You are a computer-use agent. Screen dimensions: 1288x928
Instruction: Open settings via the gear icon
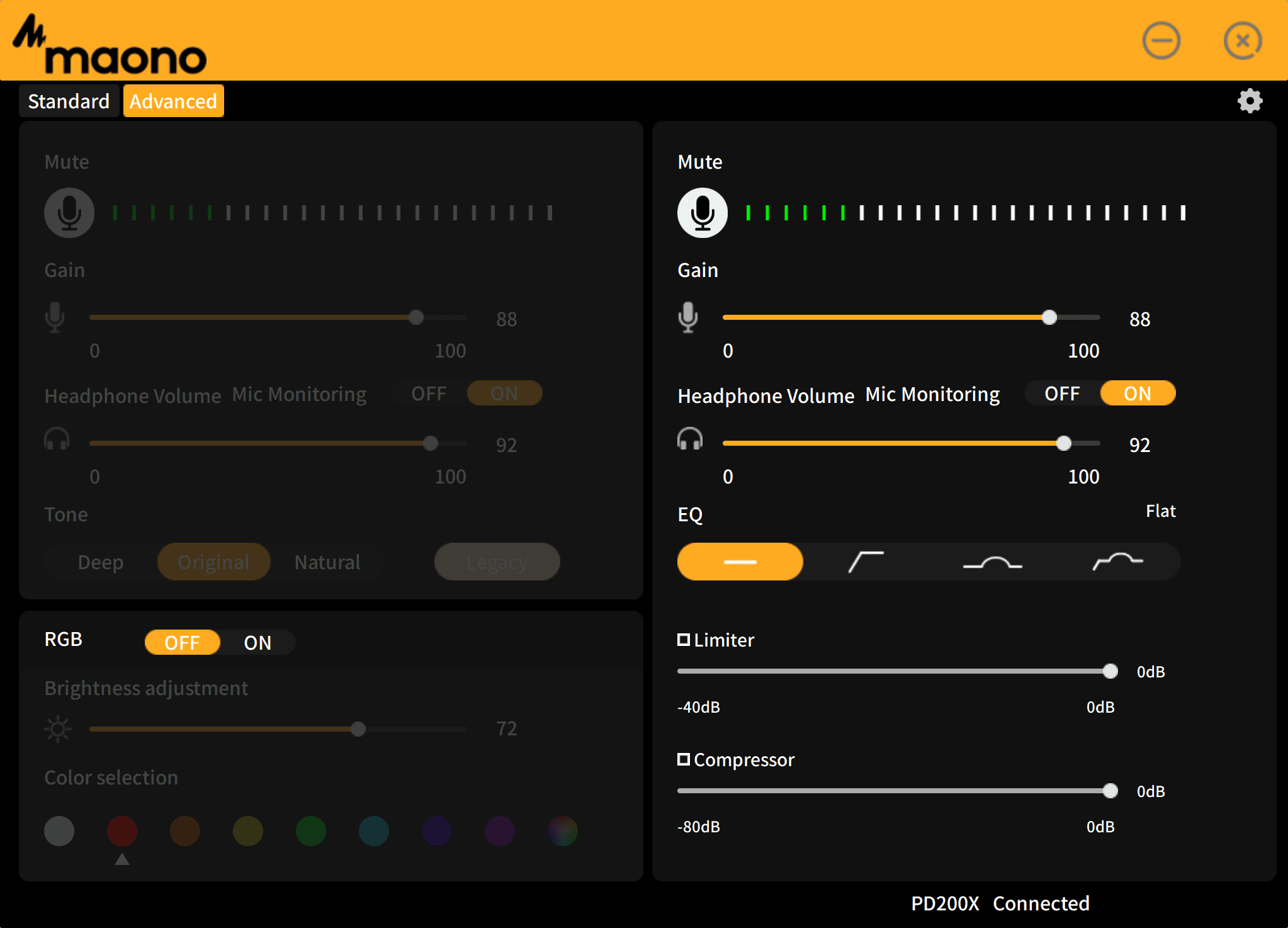point(1250,101)
